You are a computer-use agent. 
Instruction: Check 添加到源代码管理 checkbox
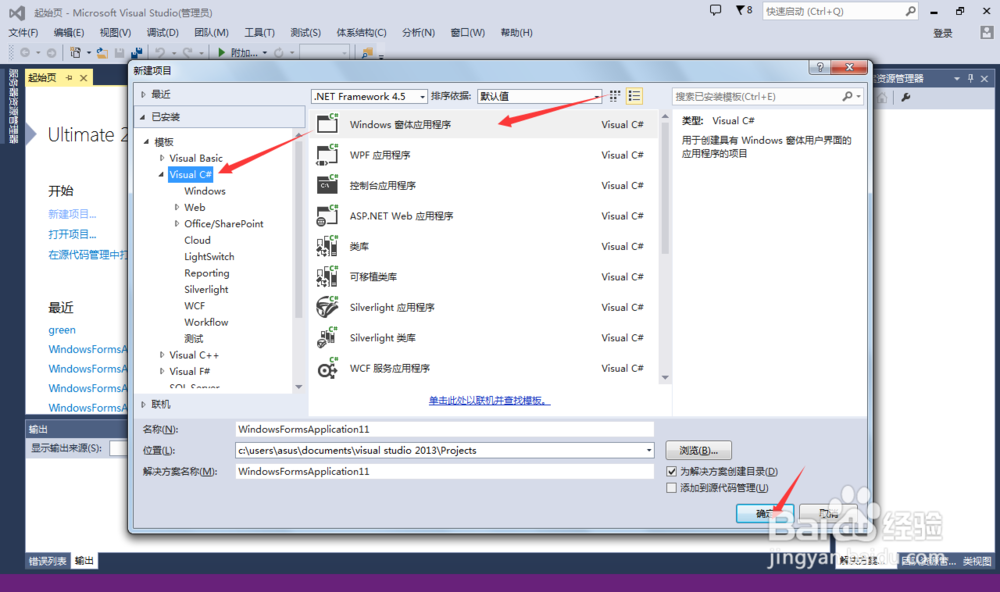671,488
